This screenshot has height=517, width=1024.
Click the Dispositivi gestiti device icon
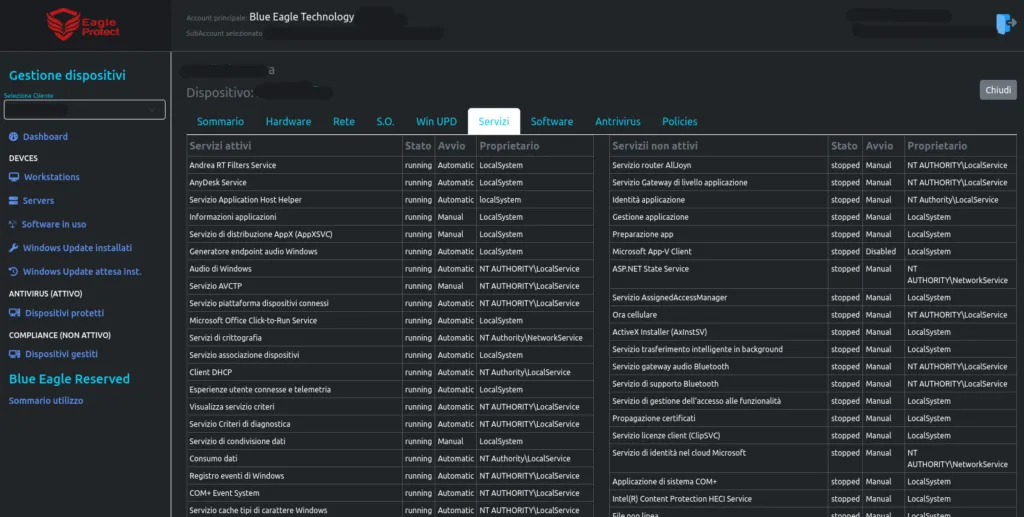pyautogui.click(x=14, y=354)
